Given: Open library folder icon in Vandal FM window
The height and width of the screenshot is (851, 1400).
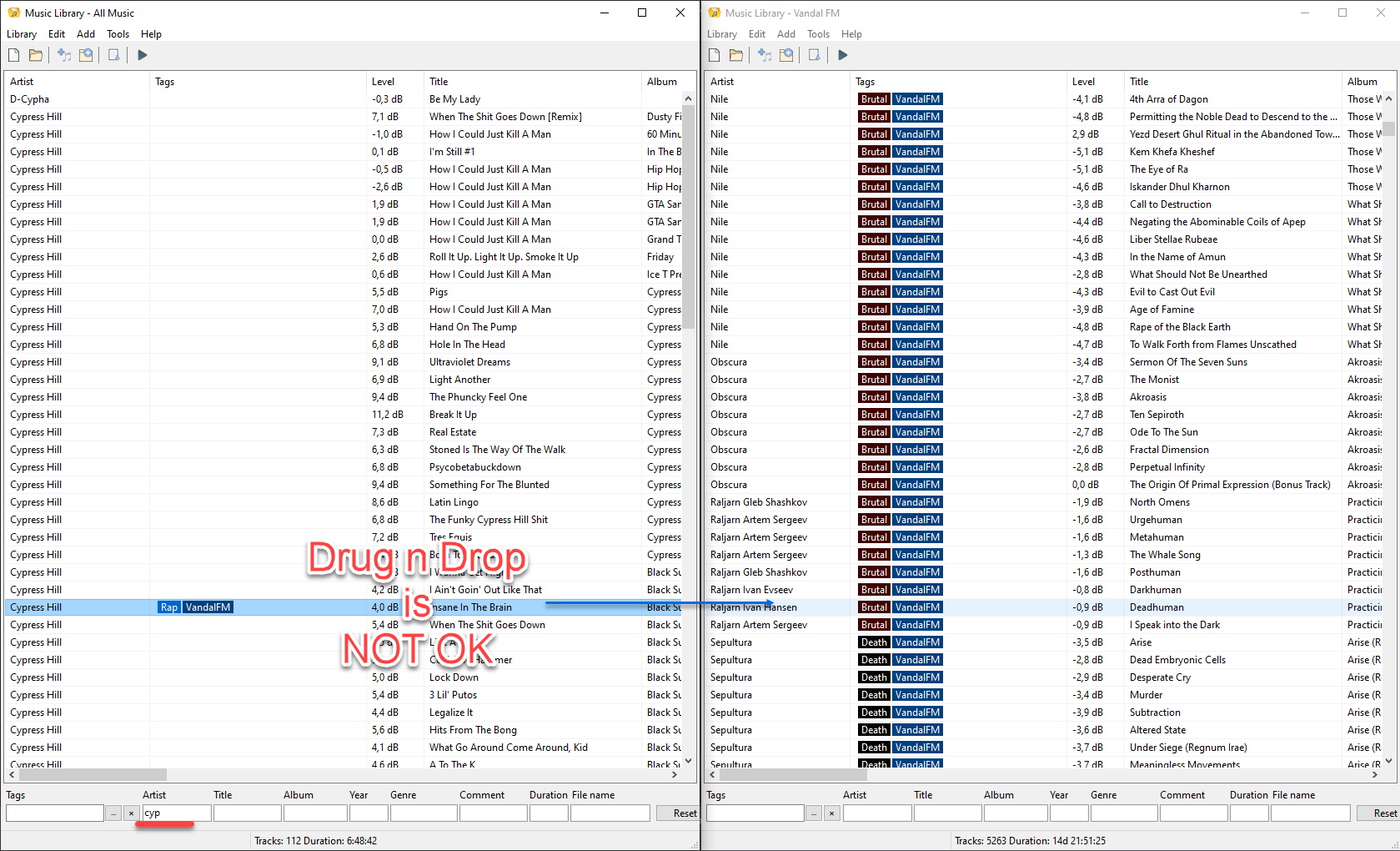Looking at the screenshot, I should (x=736, y=55).
